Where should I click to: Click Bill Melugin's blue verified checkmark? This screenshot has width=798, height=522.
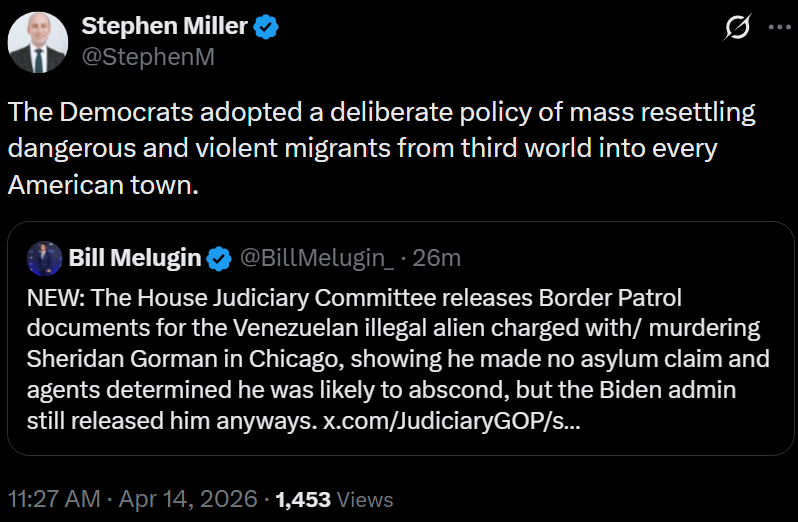pyautogui.click(x=219, y=259)
